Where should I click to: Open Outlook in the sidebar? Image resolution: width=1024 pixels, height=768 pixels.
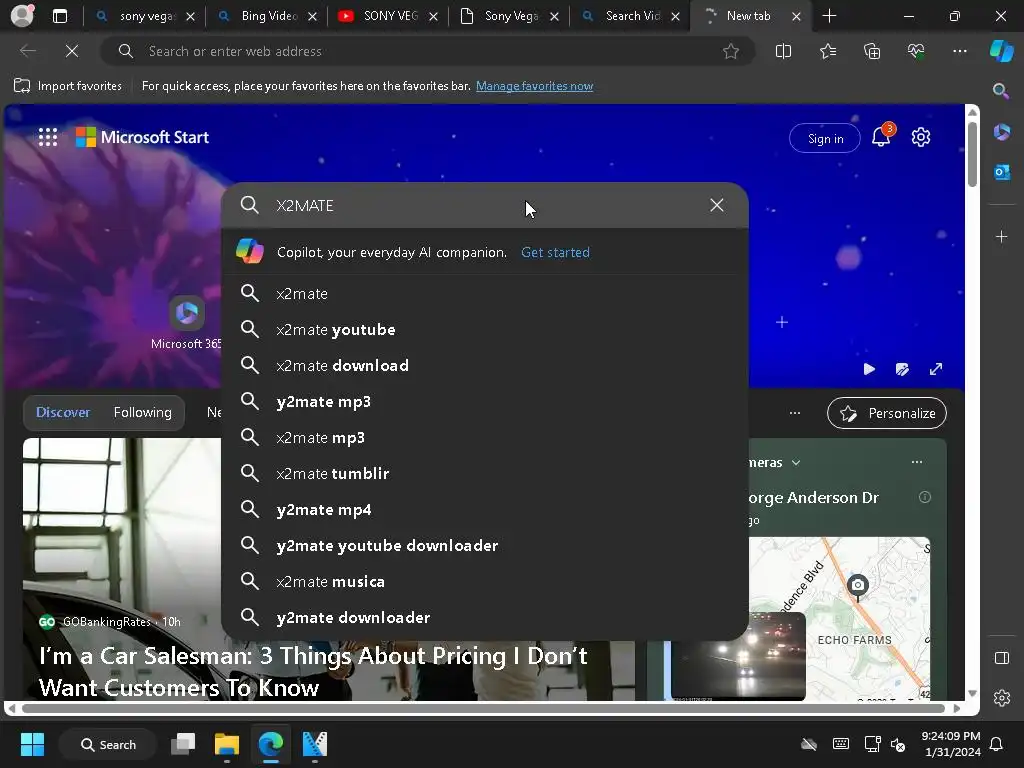(x=1002, y=172)
